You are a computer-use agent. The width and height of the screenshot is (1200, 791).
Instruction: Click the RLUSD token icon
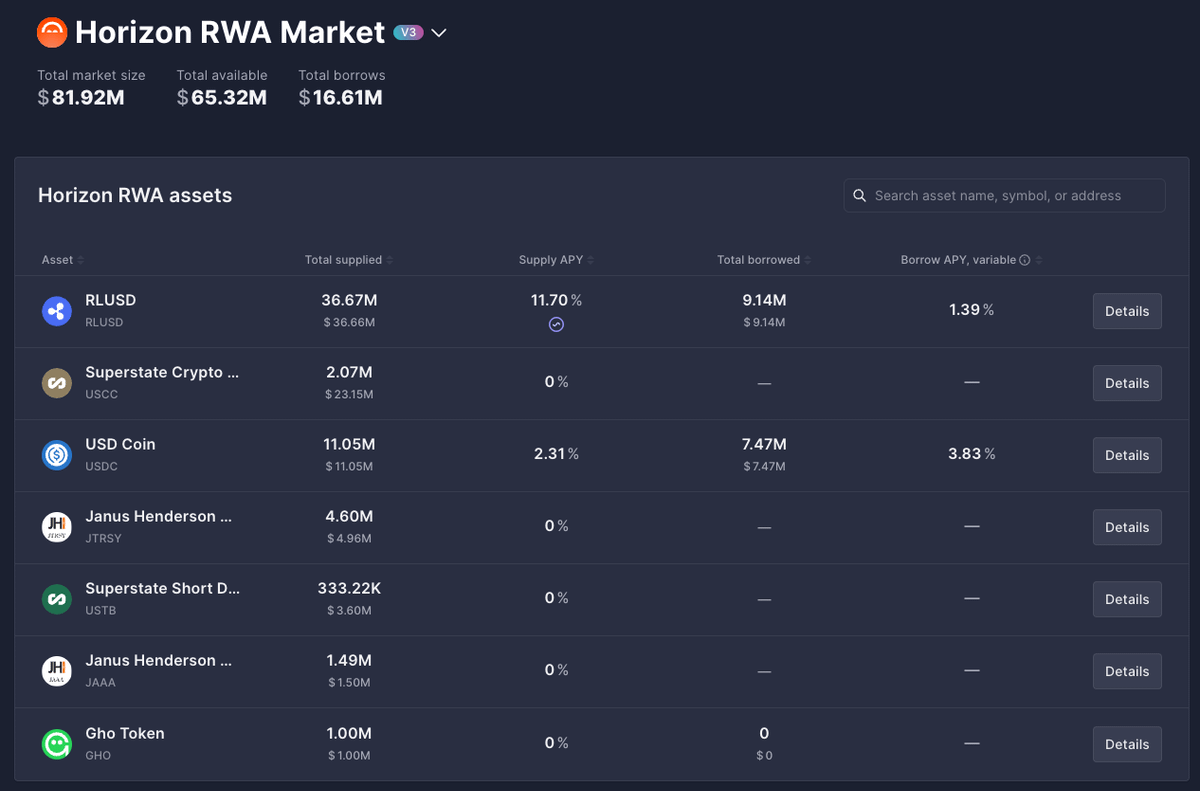pos(57,311)
